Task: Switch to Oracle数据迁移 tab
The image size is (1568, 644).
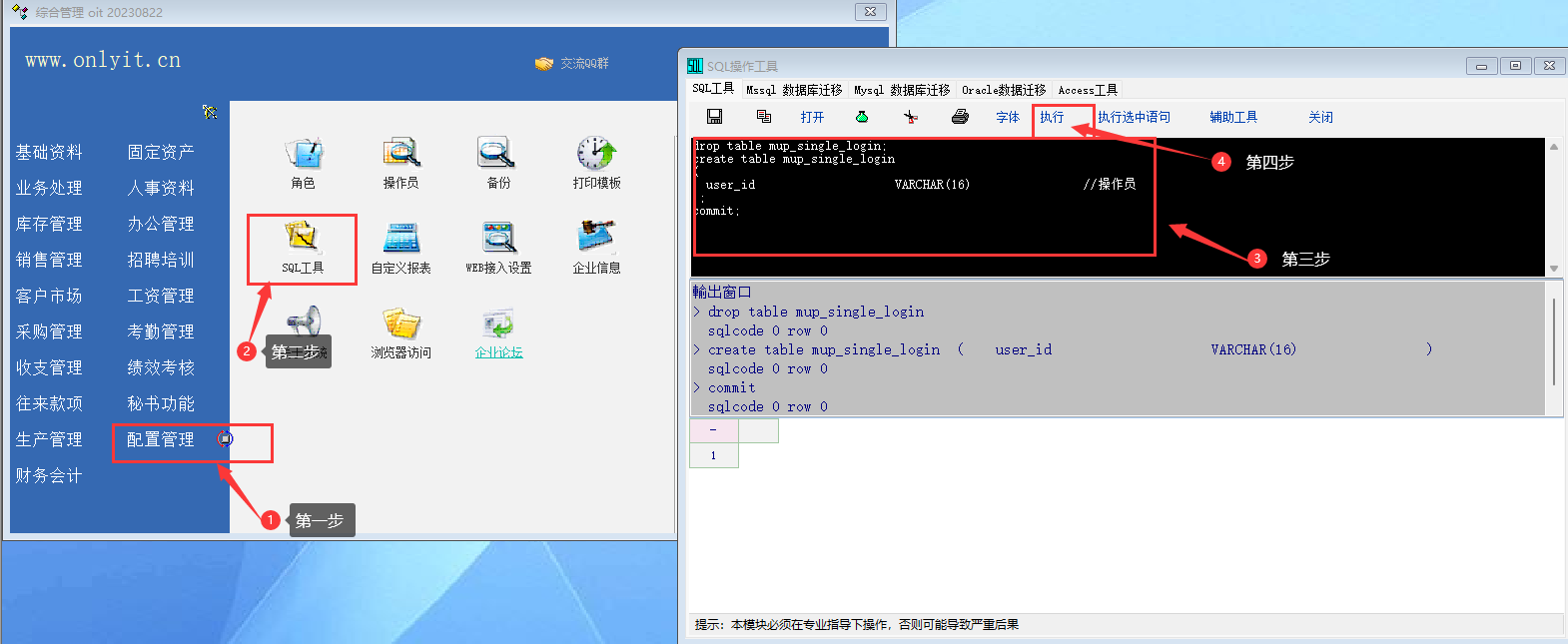Action: pos(1004,90)
